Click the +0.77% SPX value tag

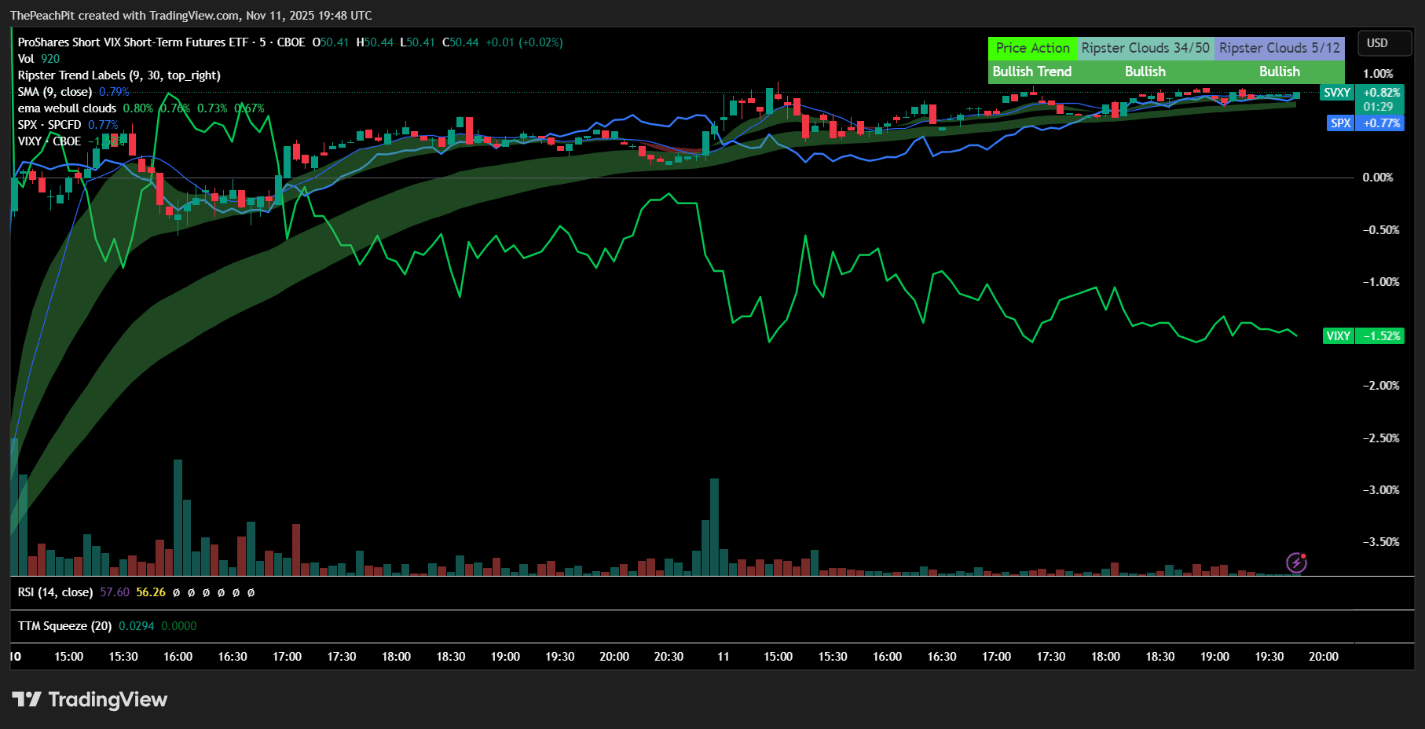(x=1378, y=123)
